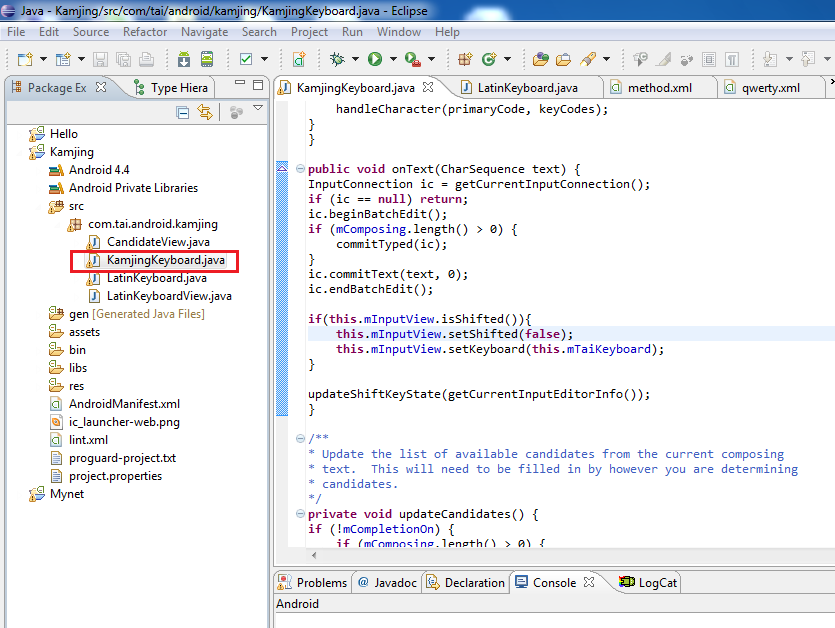Click the Open Type icon

tap(540, 59)
